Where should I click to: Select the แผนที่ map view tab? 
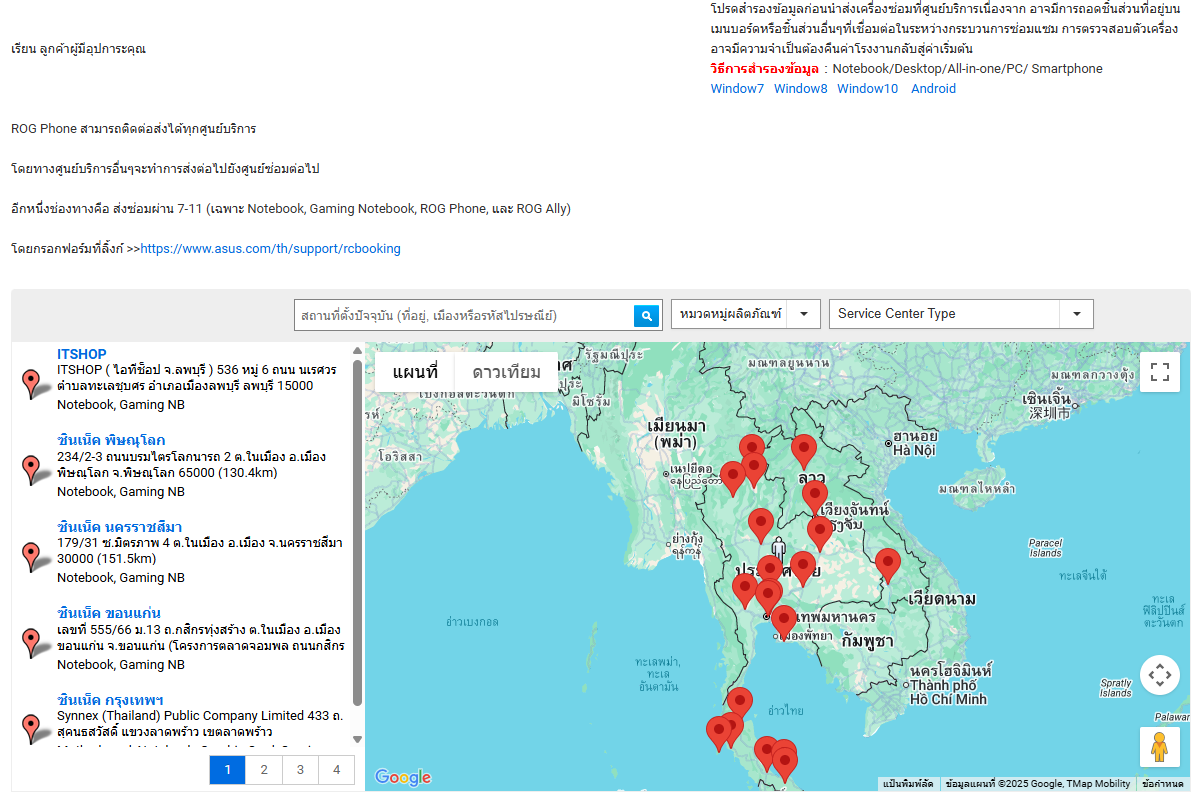(415, 372)
